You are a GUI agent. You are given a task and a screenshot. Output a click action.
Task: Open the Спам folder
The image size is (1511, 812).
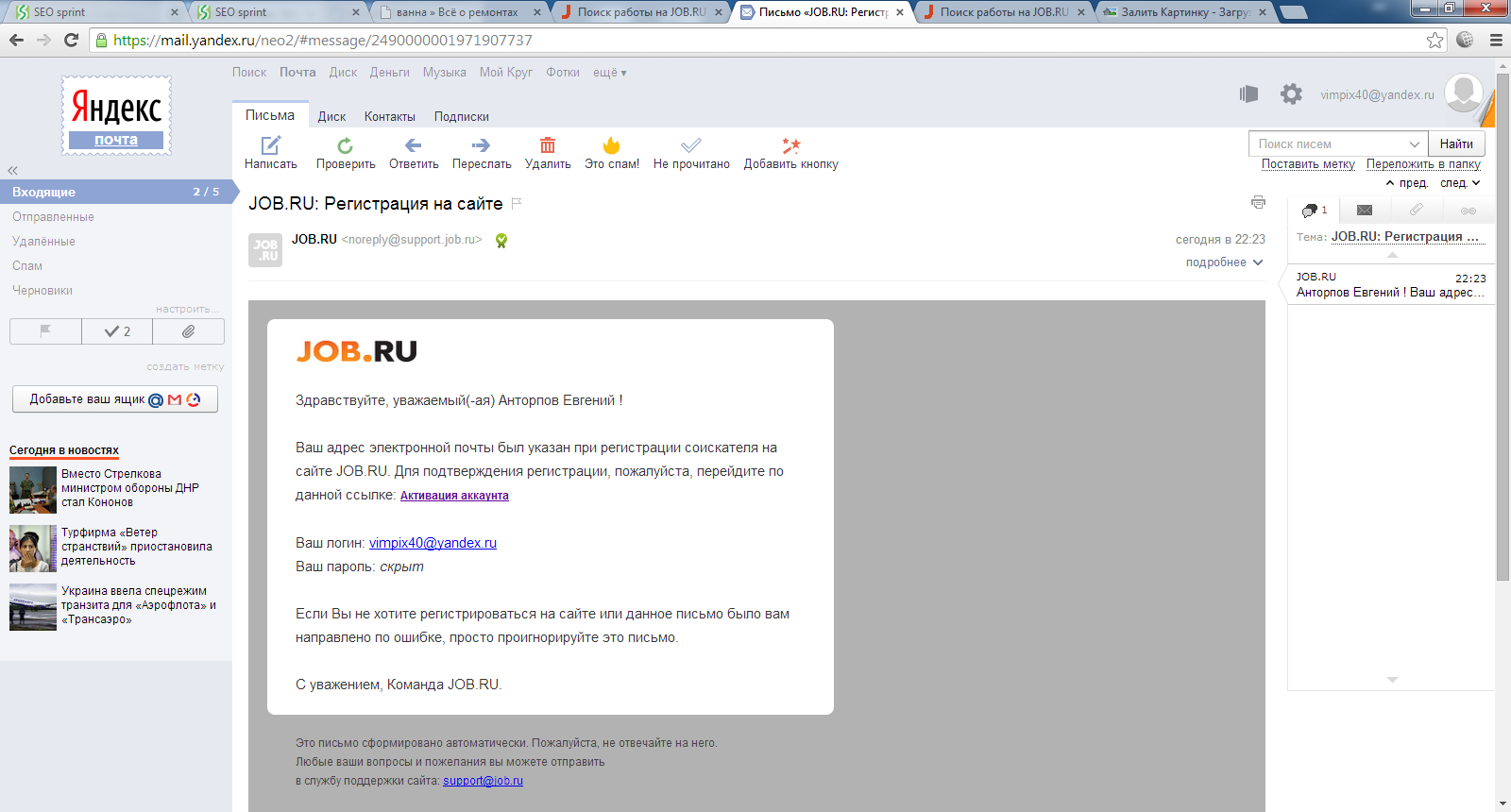pos(27,266)
